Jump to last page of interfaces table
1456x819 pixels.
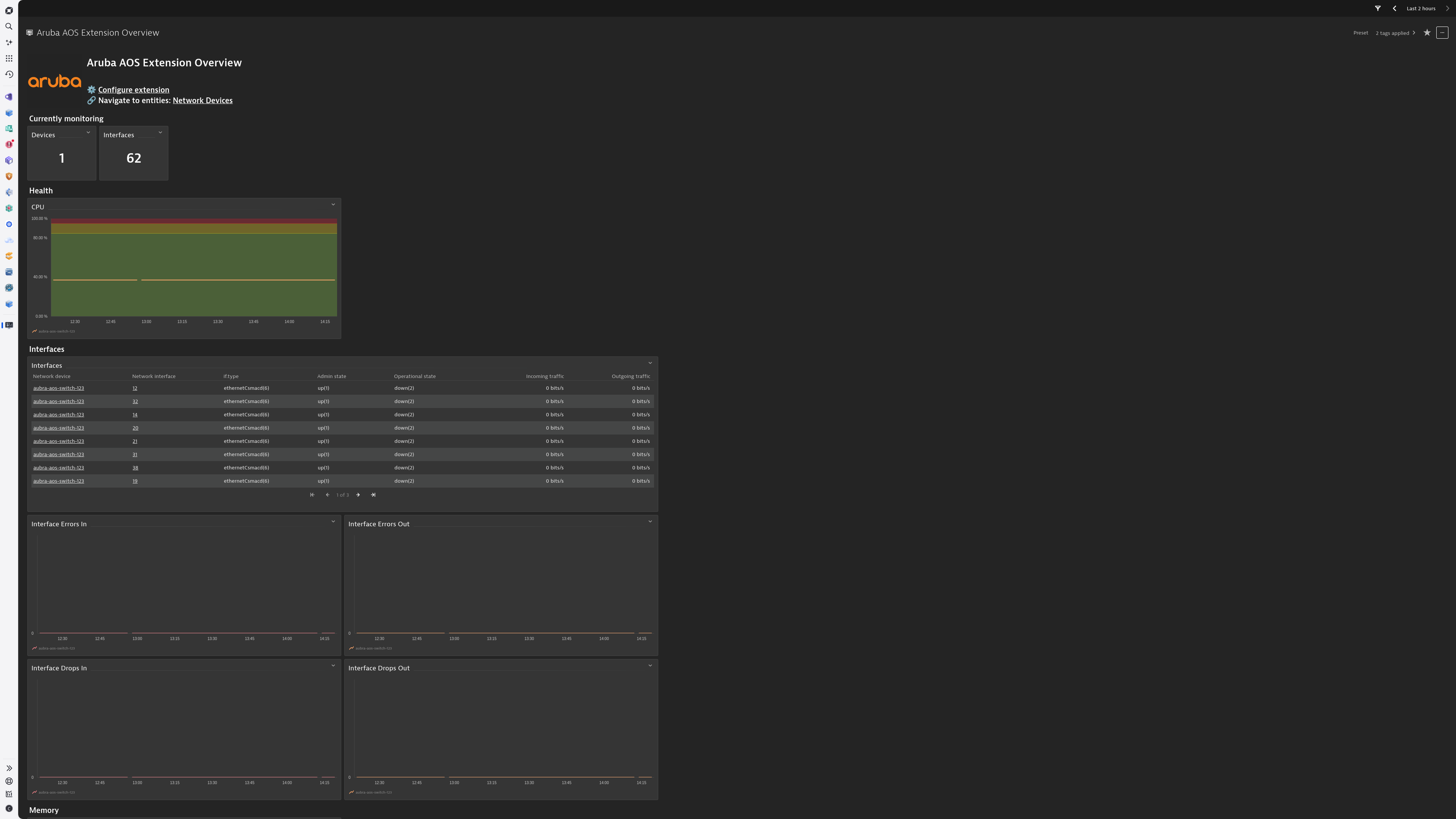click(x=373, y=495)
